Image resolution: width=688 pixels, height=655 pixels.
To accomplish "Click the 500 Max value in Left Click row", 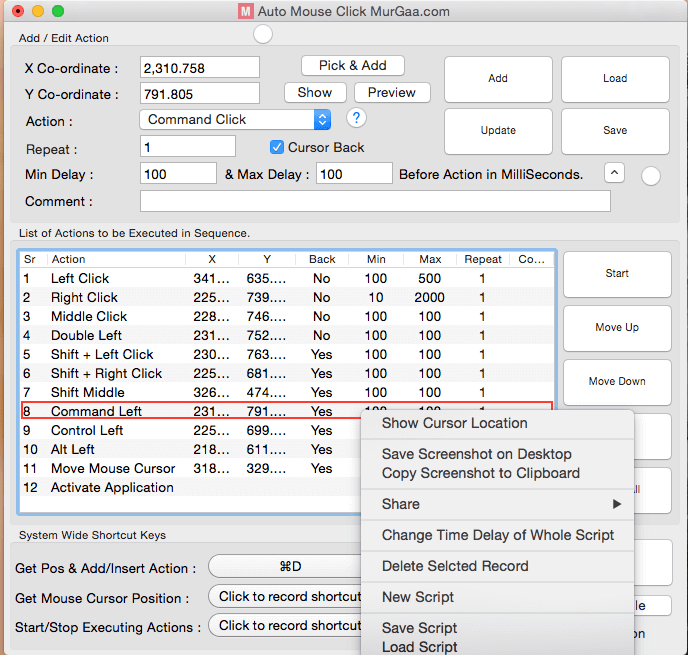I will tap(430, 279).
